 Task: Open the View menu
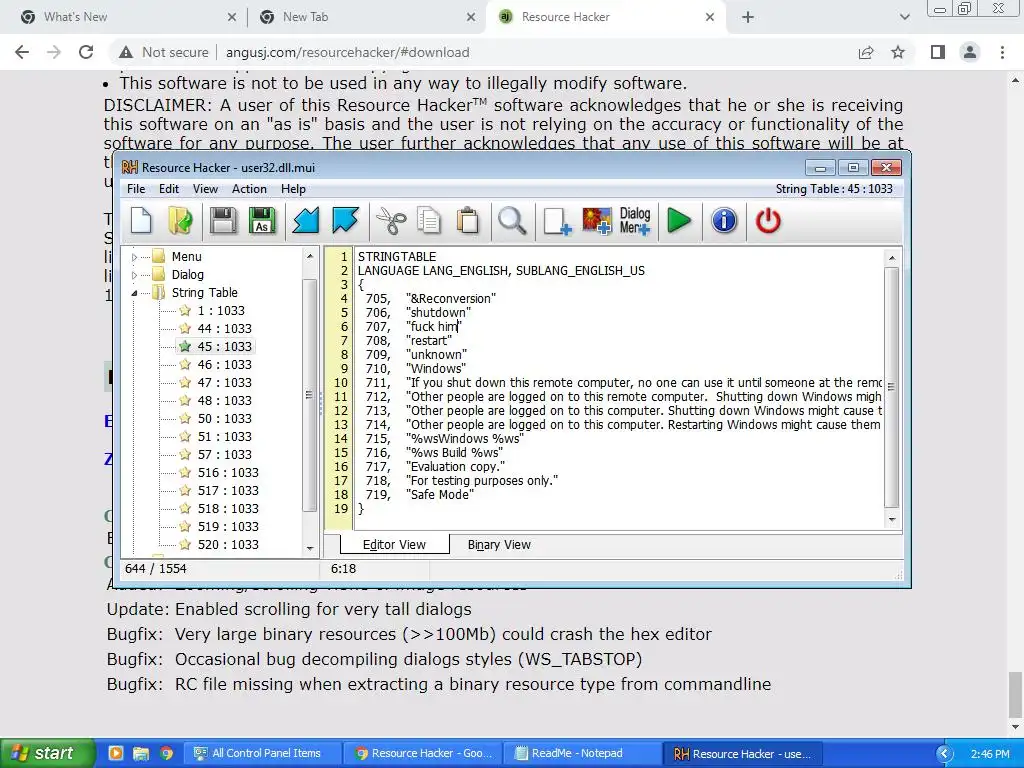205,189
